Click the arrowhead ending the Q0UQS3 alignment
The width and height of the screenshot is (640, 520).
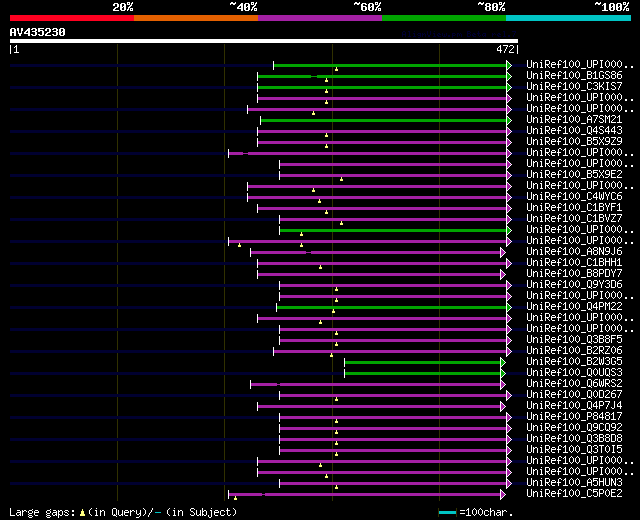pyautogui.click(x=503, y=373)
